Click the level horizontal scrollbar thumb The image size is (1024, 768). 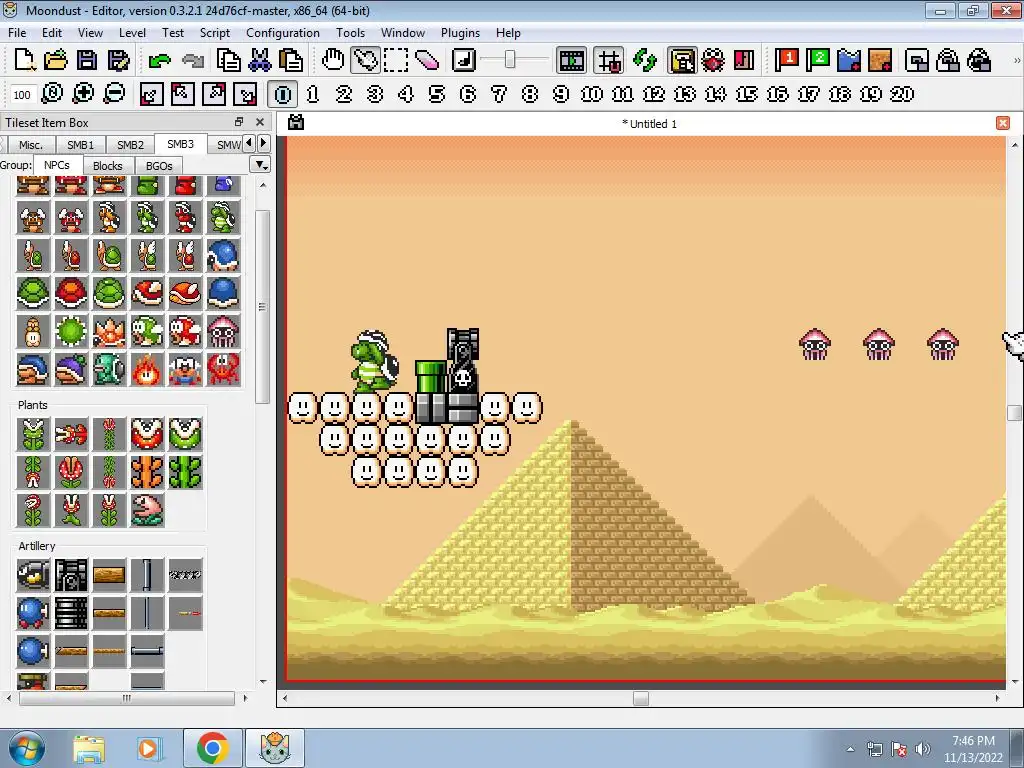pos(641,698)
